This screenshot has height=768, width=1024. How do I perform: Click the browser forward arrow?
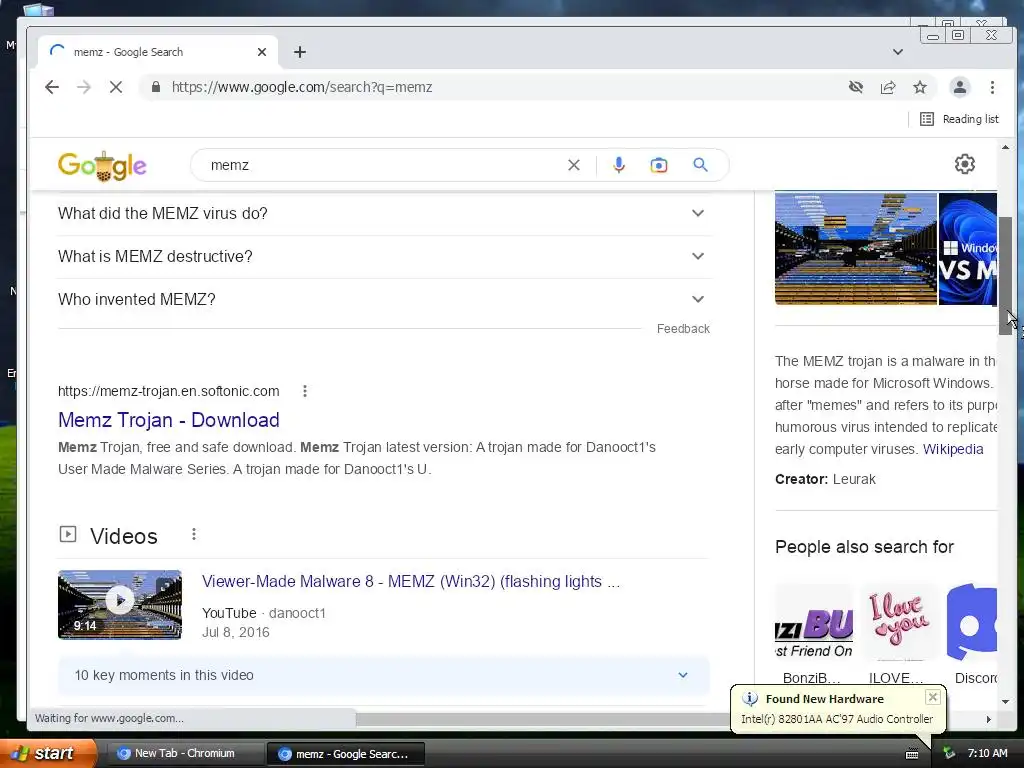point(84,87)
